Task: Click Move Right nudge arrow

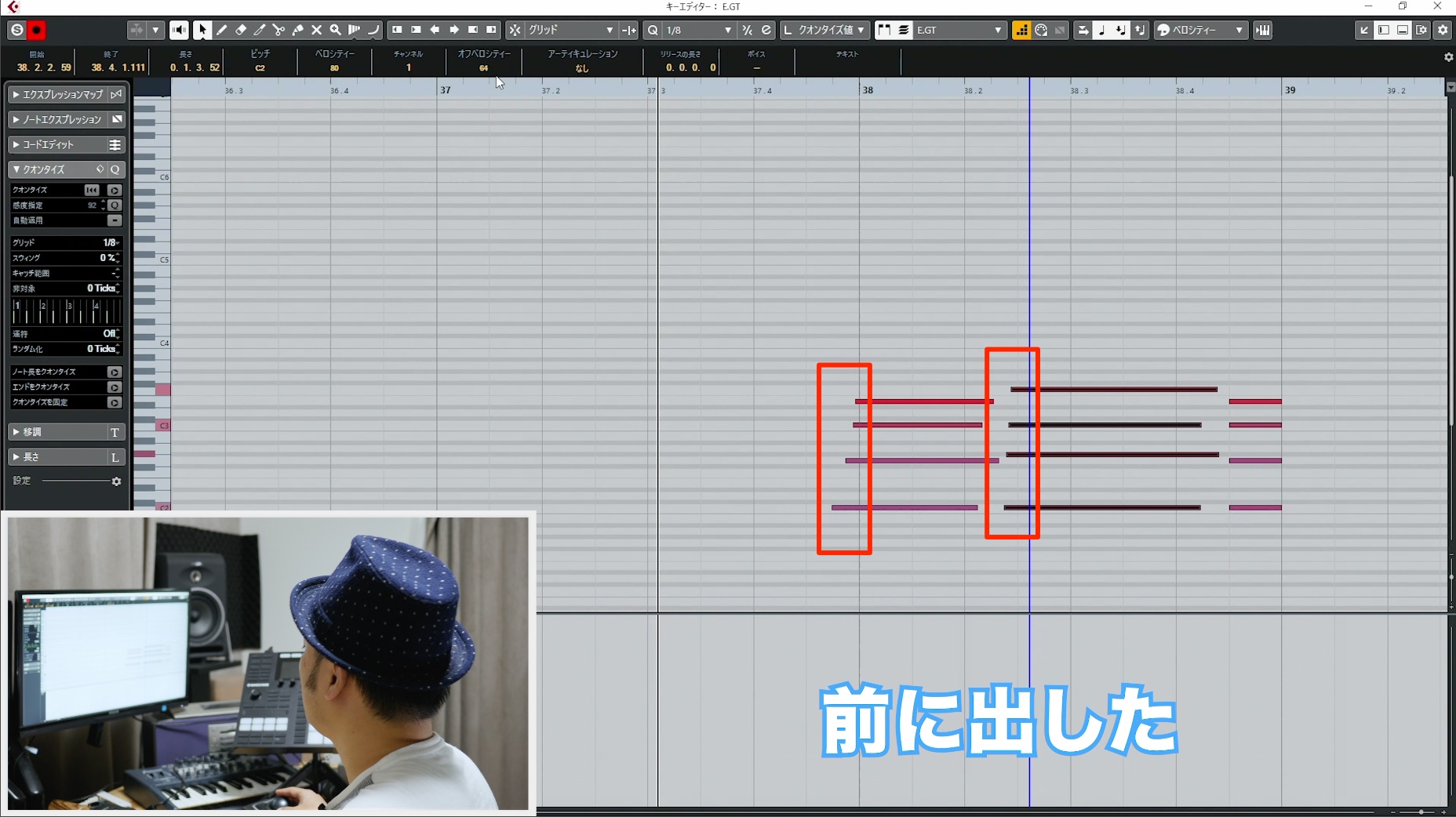Action: click(x=453, y=30)
